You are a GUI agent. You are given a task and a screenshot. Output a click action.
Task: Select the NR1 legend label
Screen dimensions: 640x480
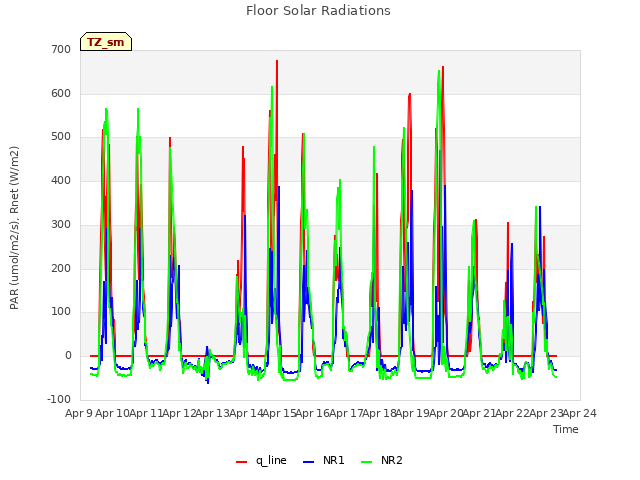(x=333, y=460)
